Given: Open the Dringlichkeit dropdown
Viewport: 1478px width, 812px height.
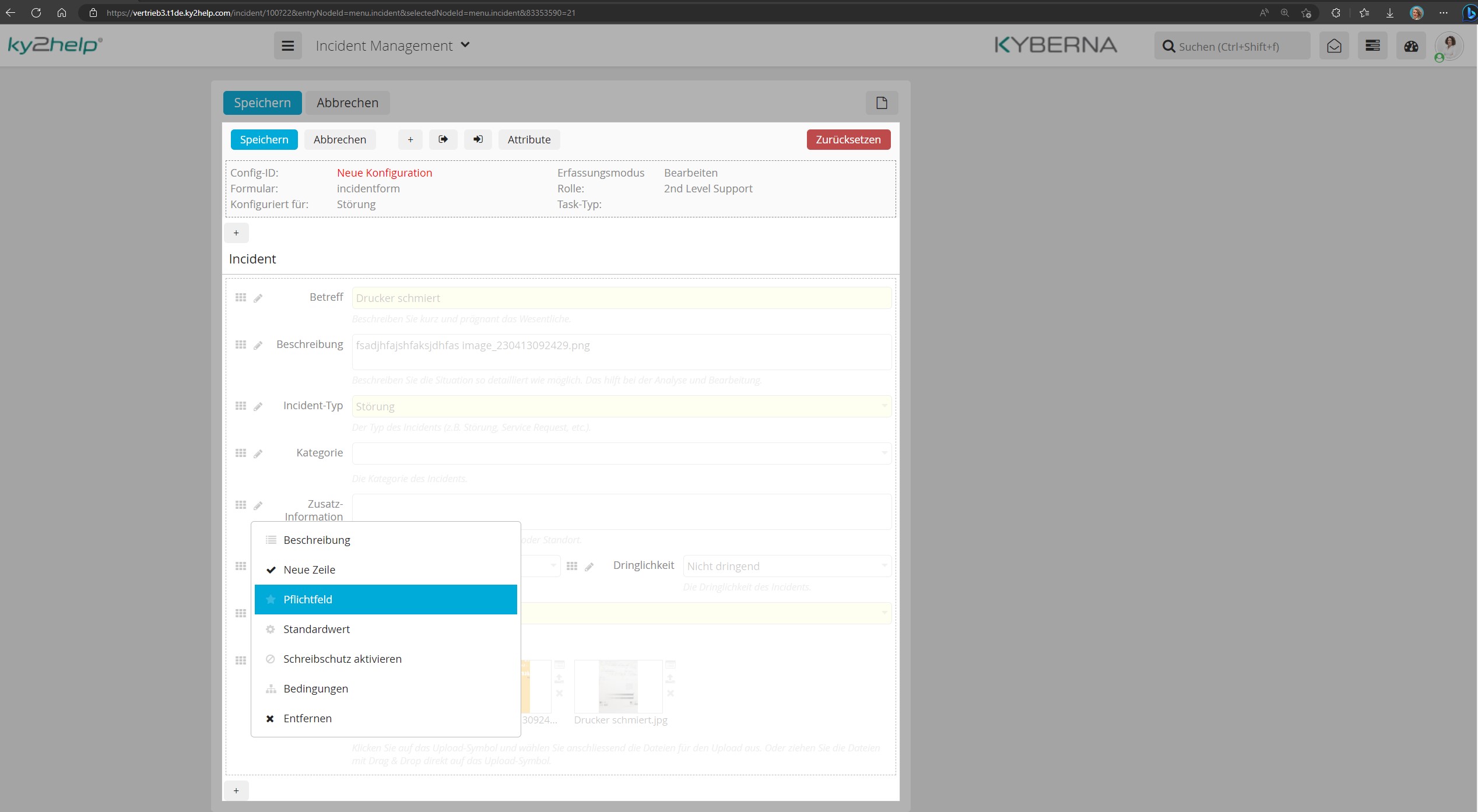Looking at the screenshot, I should point(787,566).
